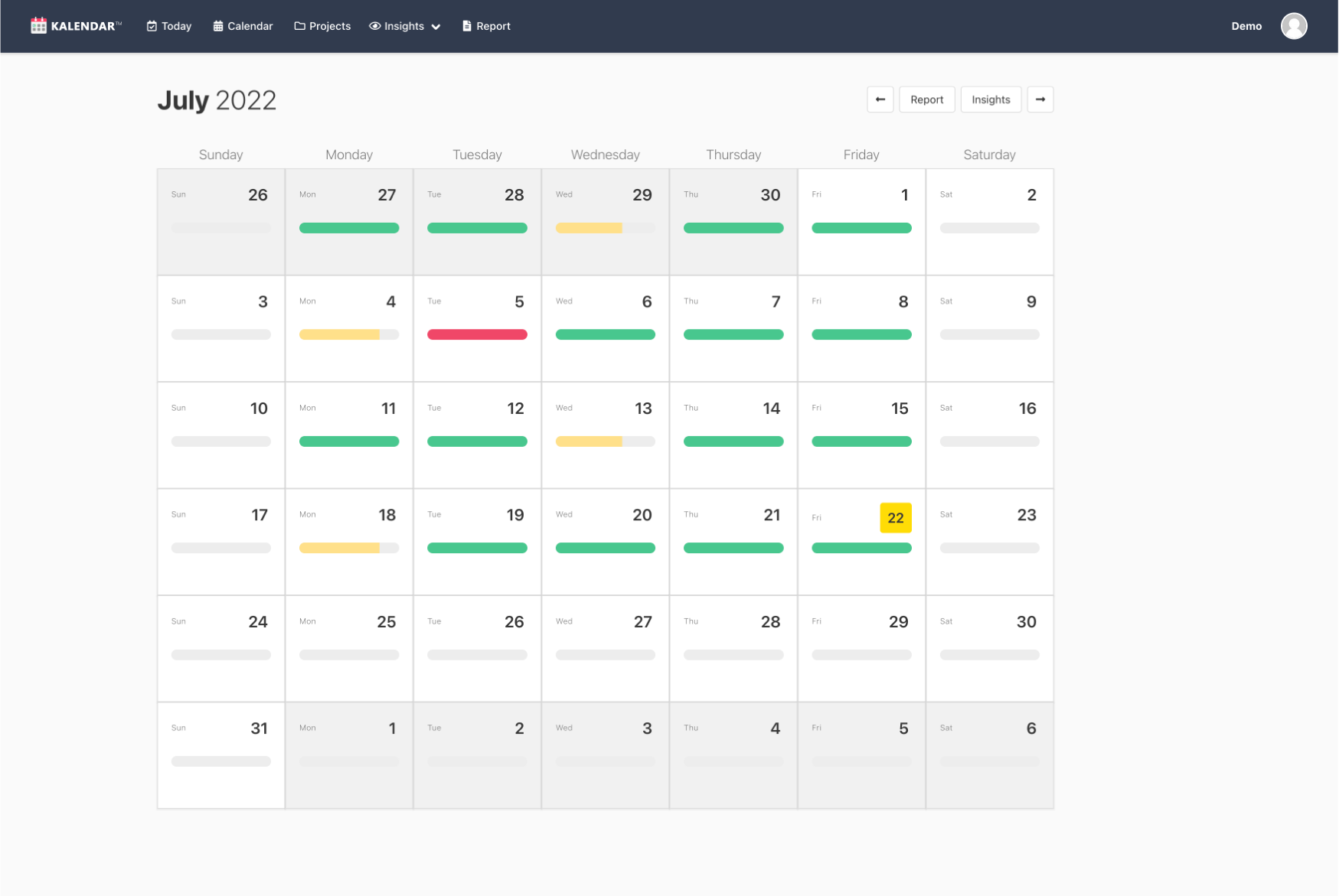The height and width of the screenshot is (896, 1339).
Task: Click the Insights eye icon
Action: click(375, 26)
